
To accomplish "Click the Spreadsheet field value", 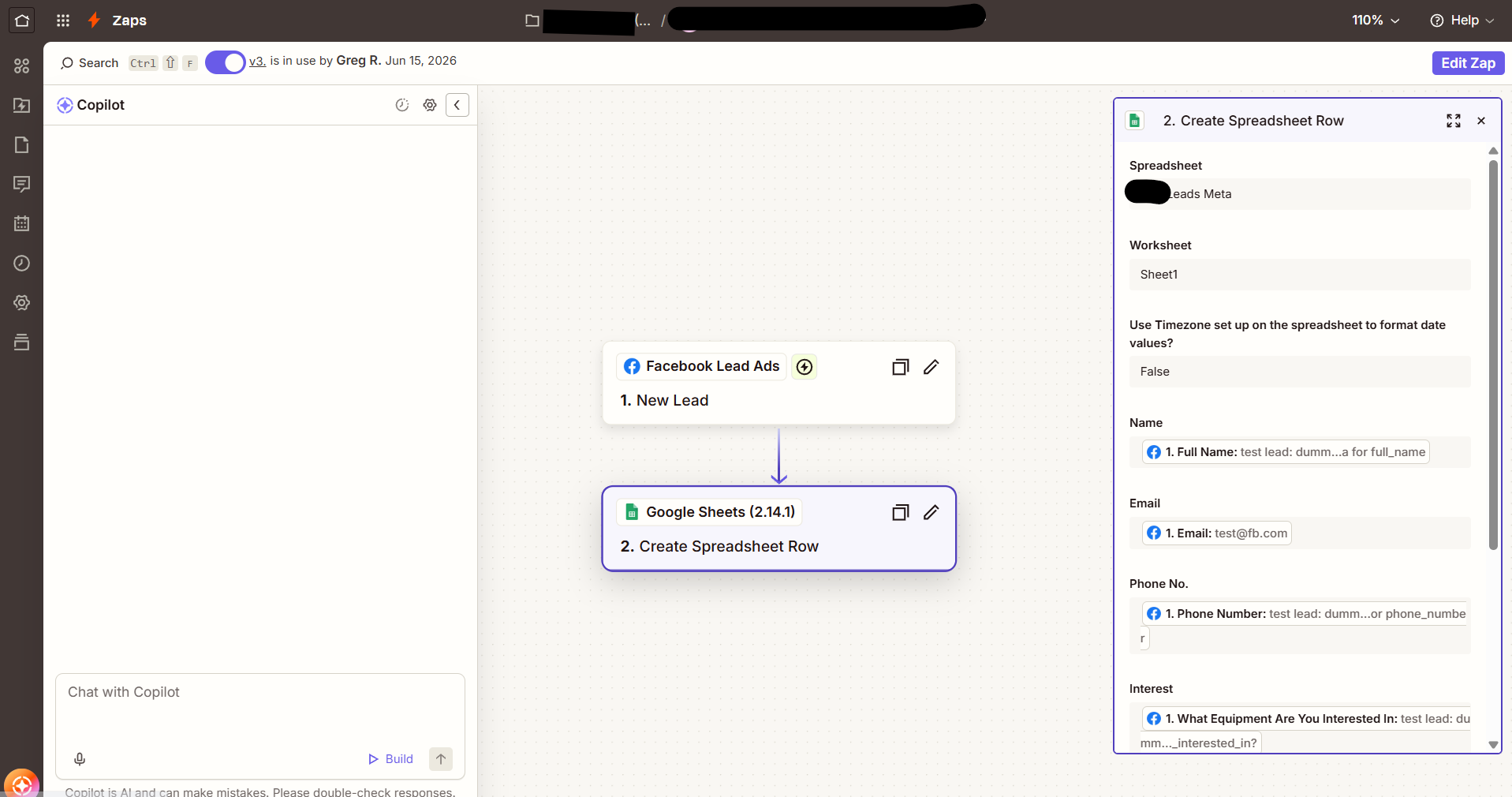I will 1300,194.
